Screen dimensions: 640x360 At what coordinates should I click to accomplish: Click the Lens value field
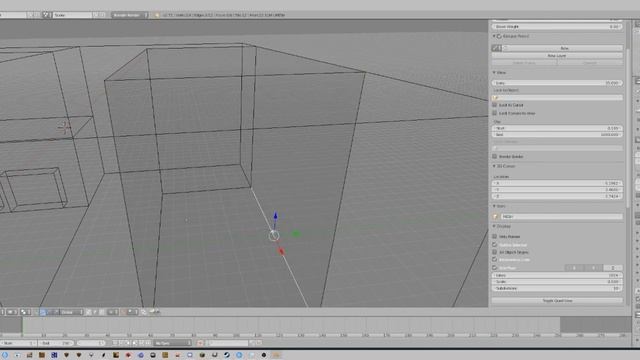[x=557, y=83]
